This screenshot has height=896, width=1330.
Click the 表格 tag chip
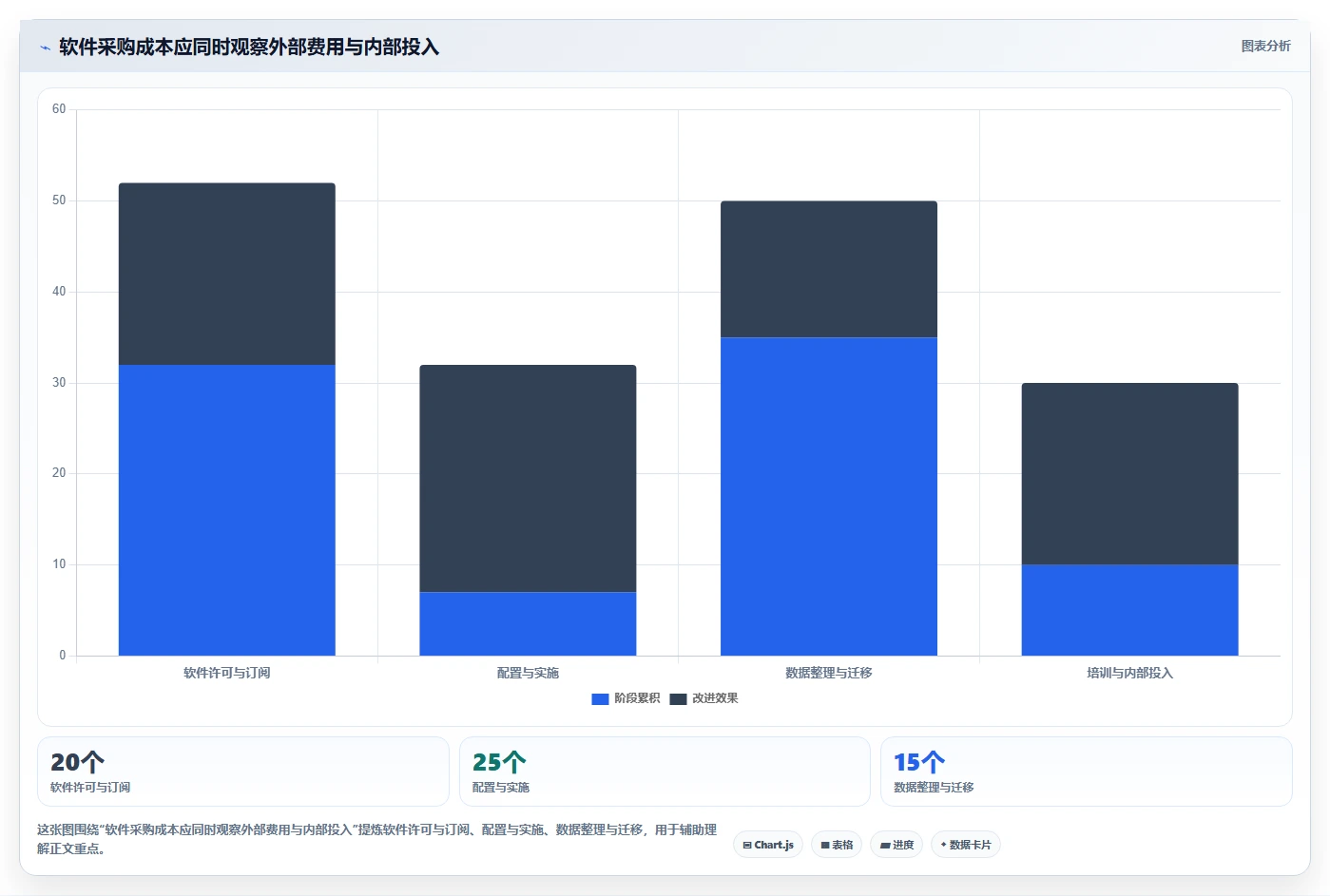click(x=837, y=845)
